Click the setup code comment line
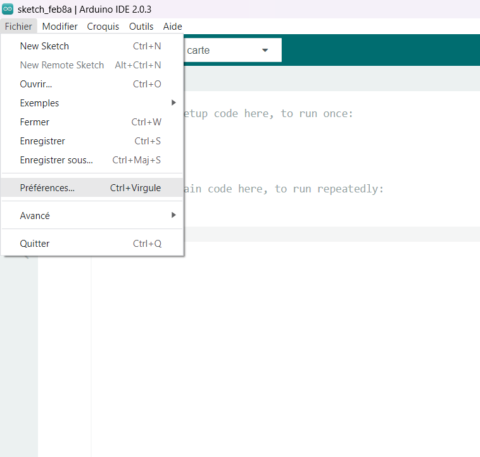 [x=268, y=114]
